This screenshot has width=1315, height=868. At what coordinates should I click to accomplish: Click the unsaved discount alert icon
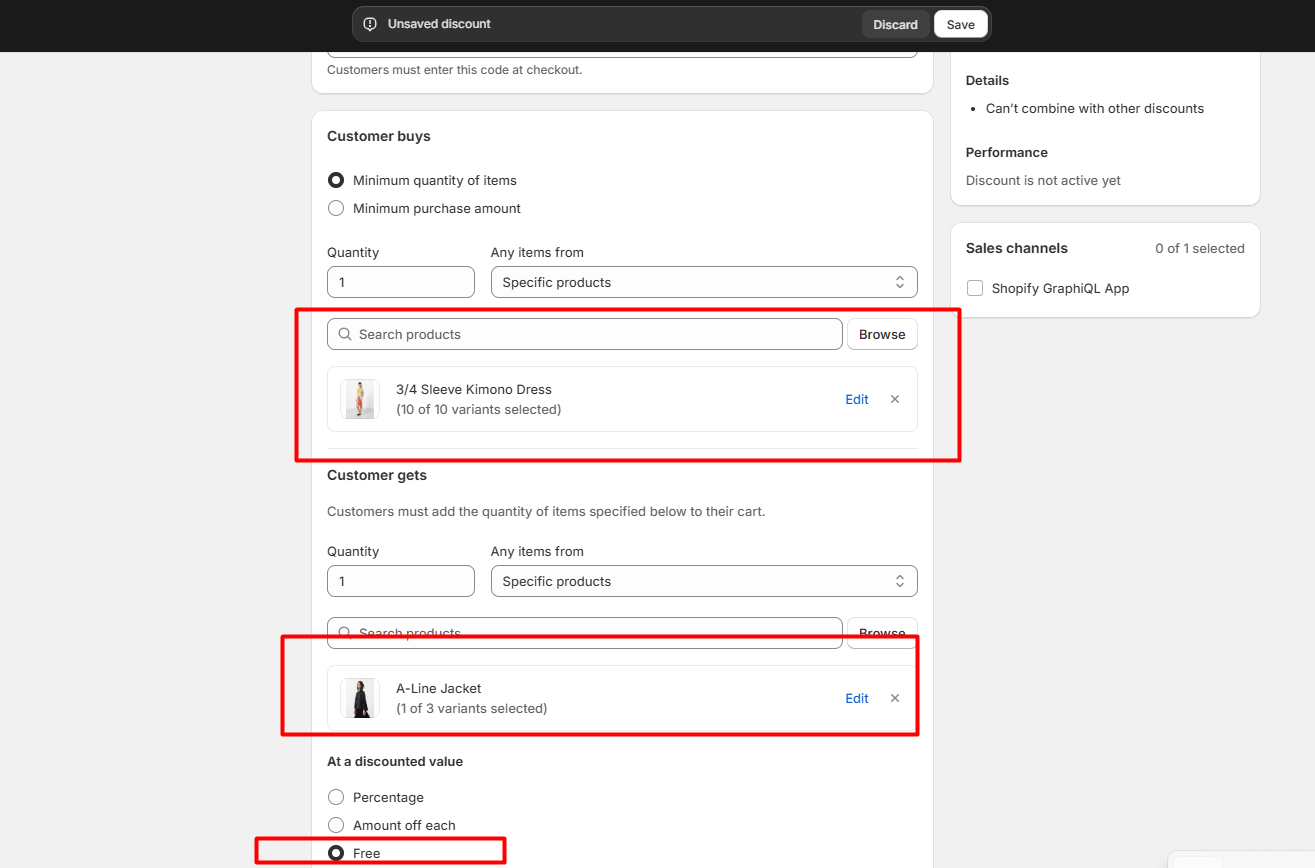[370, 24]
